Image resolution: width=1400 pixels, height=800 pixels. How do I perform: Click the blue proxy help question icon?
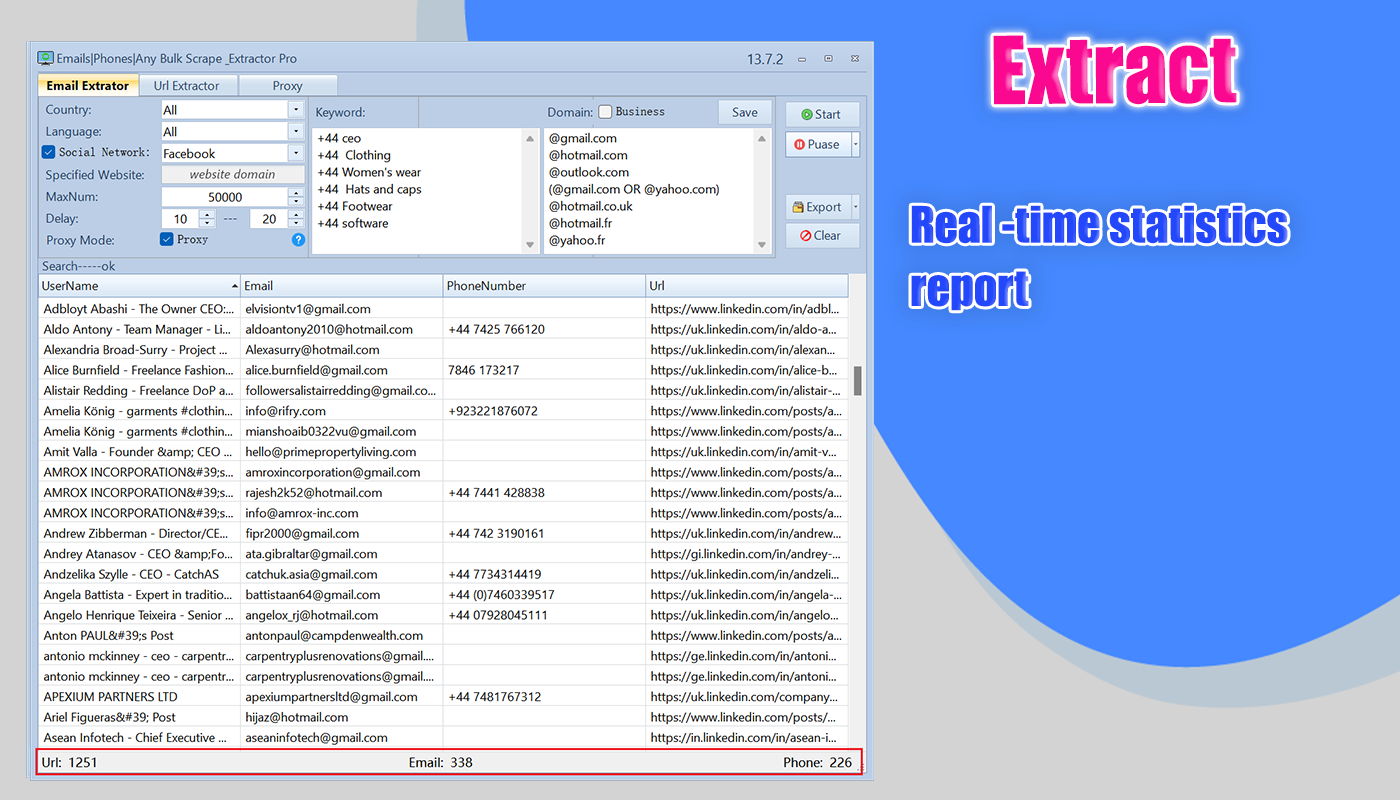(x=298, y=240)
